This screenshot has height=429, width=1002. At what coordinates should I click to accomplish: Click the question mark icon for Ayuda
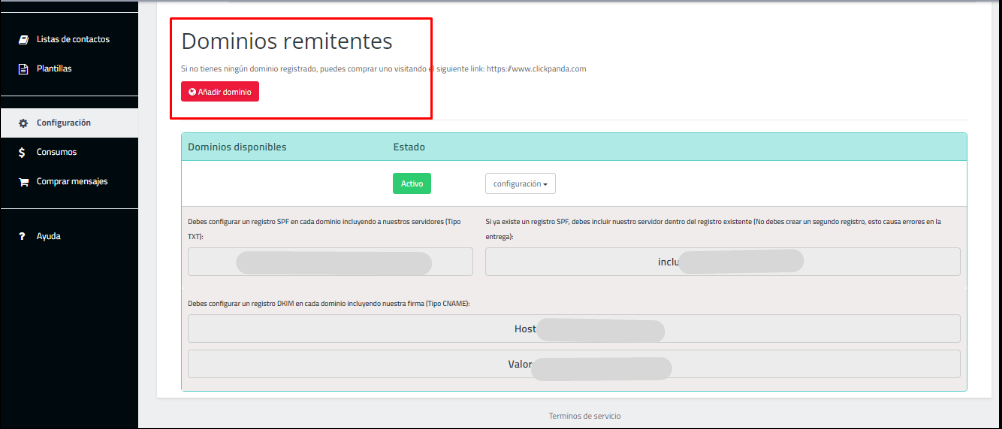pyautogui.click(x=23, y=237)
